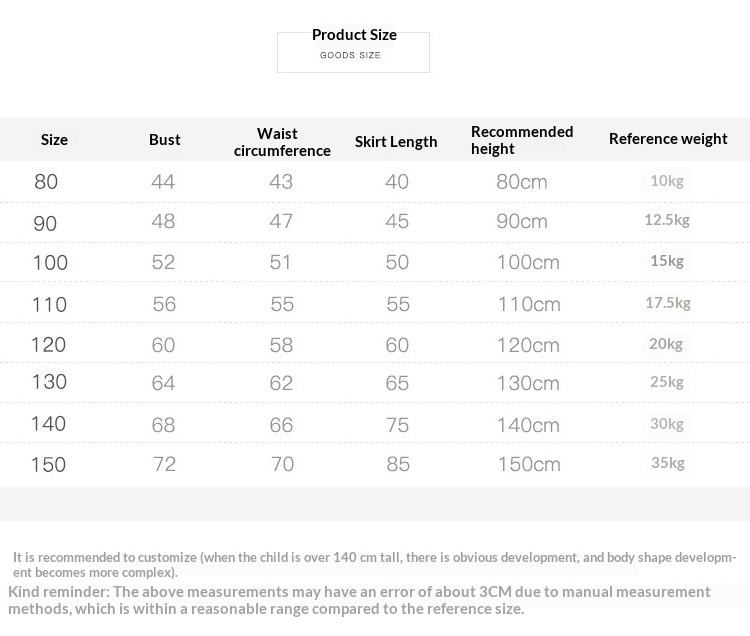Click the Skirt Length header
The height and width of the screenshot is (636, 750).
396,142
